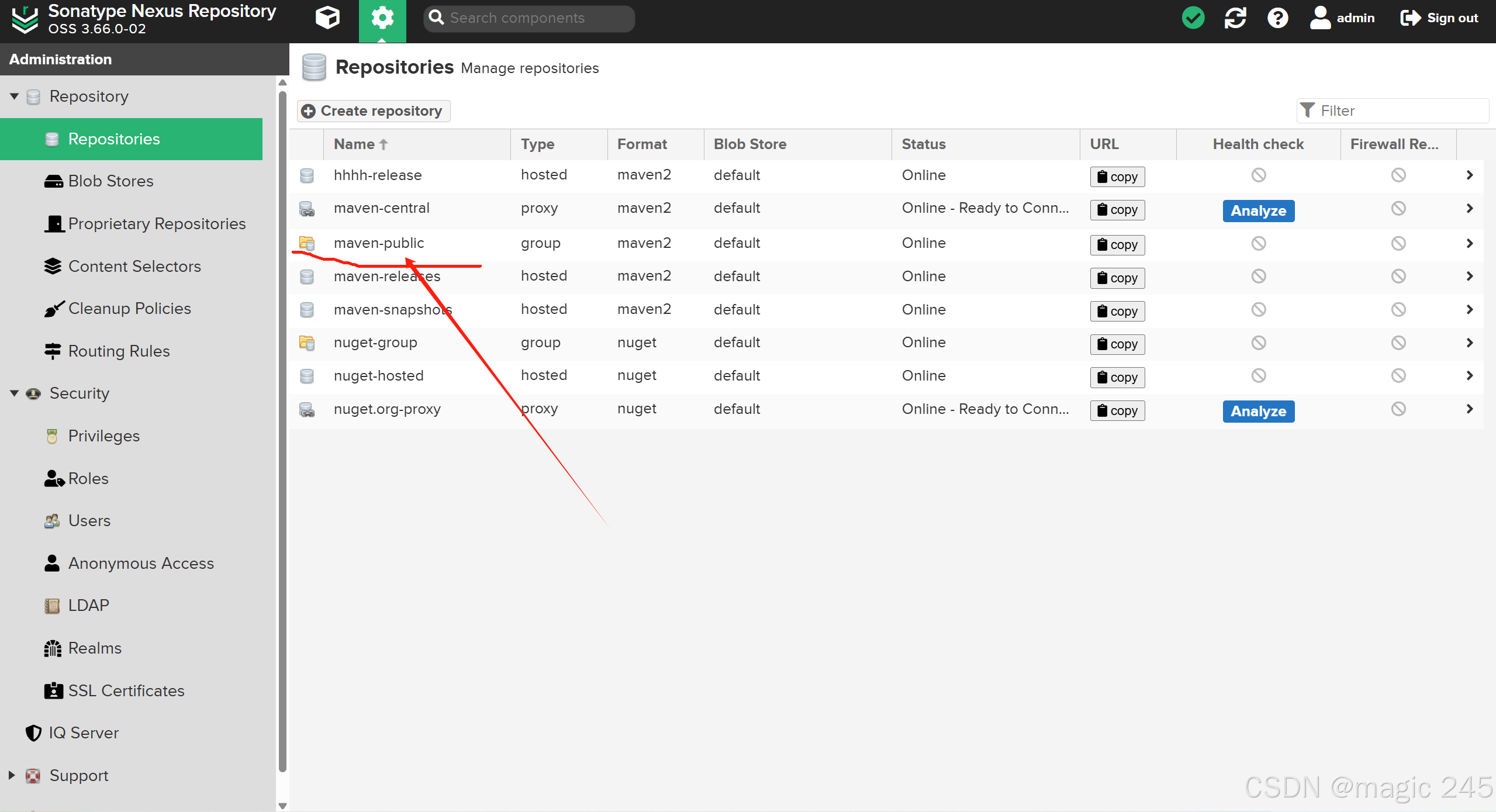
Task: Click the sidebar vertical scrollbar
Action: pyautogui.click(x=282, y=431)
